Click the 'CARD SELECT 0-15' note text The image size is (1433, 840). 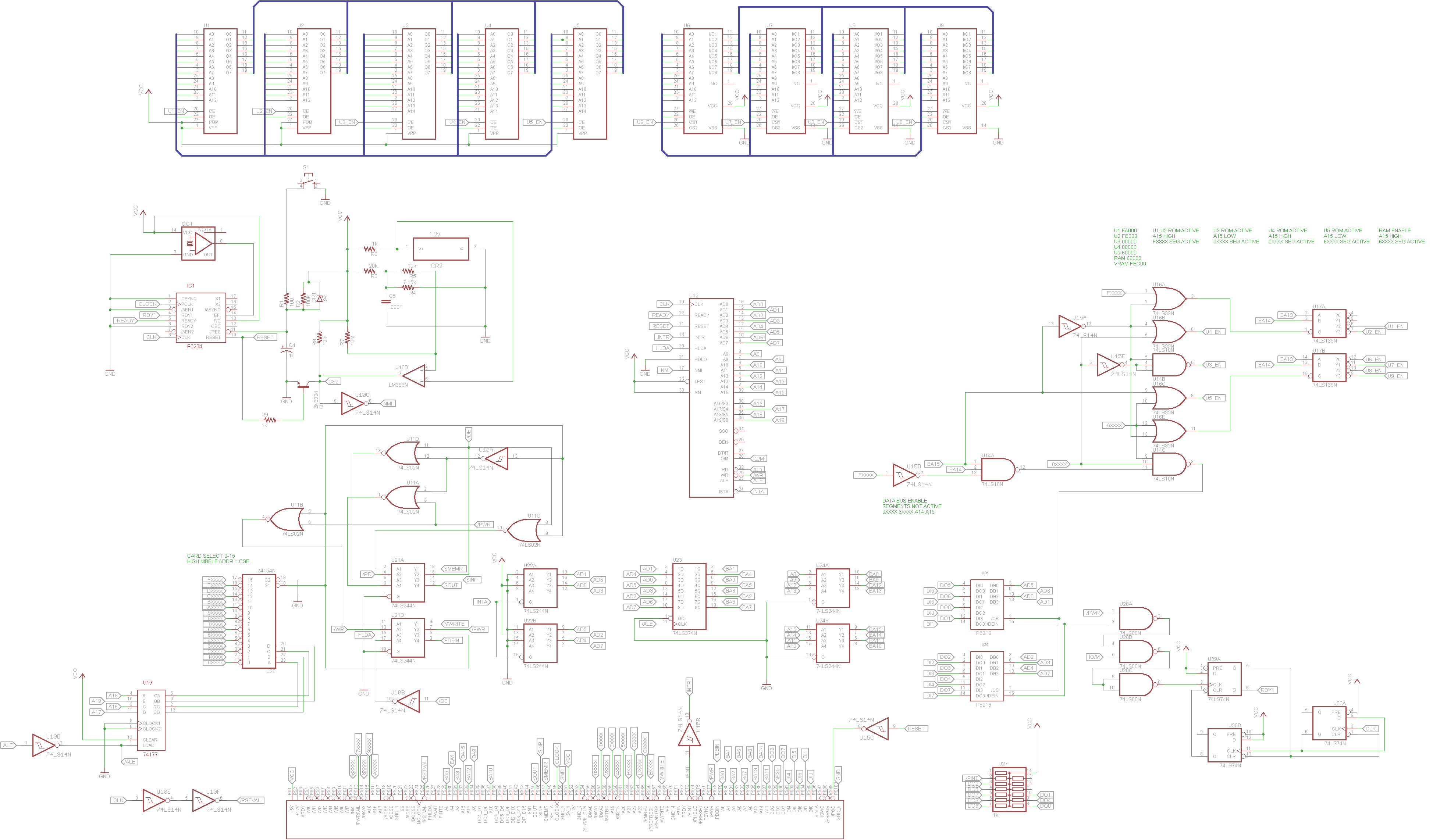click(x=211, y=556)
